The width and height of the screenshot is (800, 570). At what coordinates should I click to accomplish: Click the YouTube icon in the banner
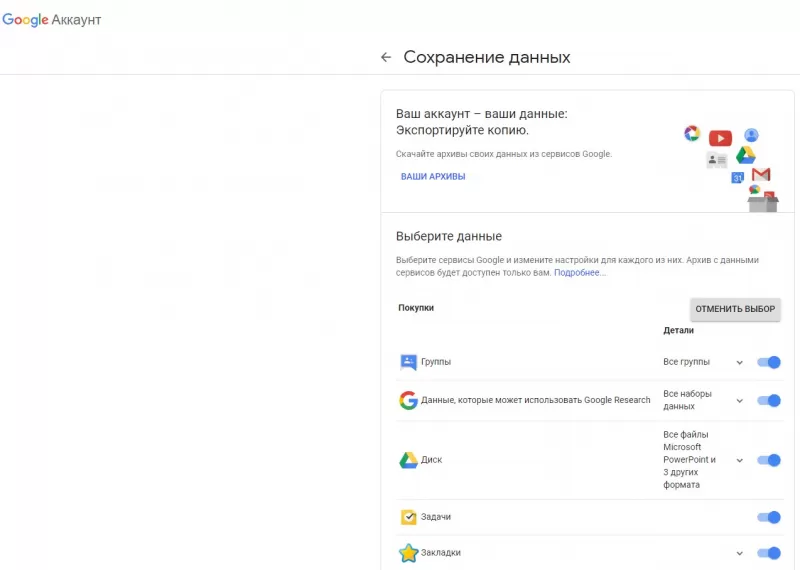click(x=720, y=138)
